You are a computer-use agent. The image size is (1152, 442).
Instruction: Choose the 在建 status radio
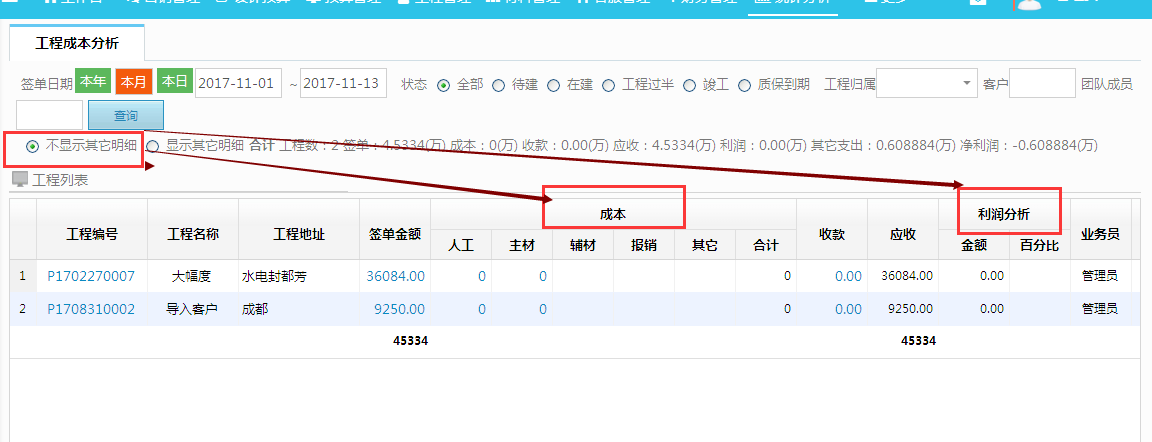[553, 85]
